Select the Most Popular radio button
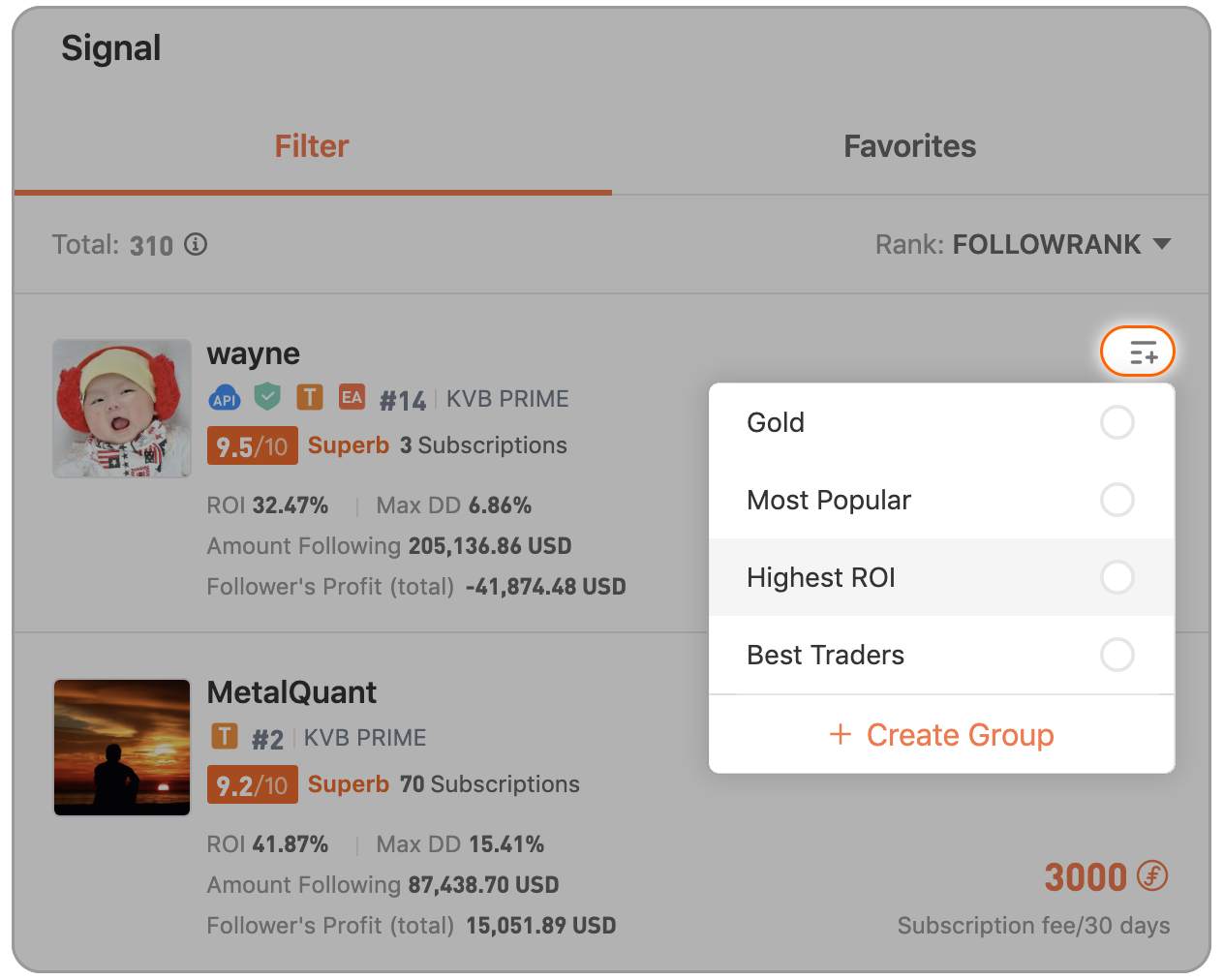The width and height of the screenshot is (1224, 980). (1117, 500)
